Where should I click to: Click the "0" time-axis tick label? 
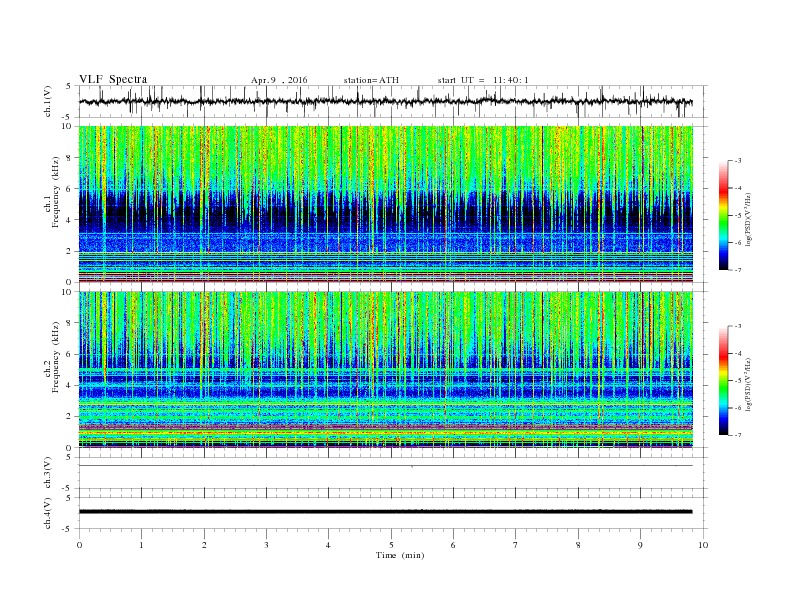[79, 545]
